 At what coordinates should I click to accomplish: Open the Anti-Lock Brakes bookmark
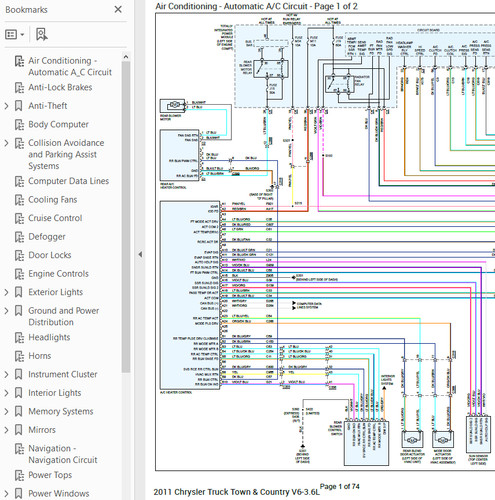pos(60,87)
